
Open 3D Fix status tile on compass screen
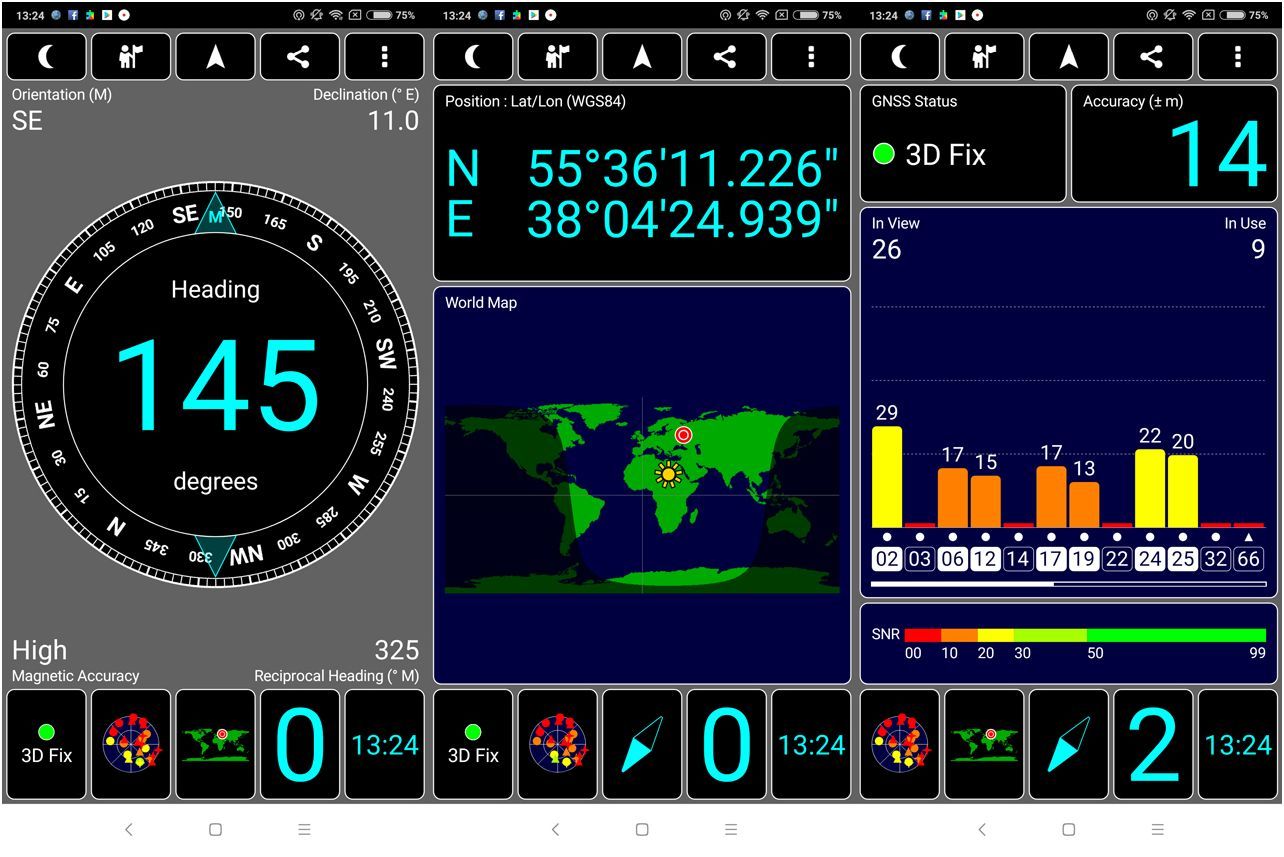pyautogui.click(x=47, y=745)
